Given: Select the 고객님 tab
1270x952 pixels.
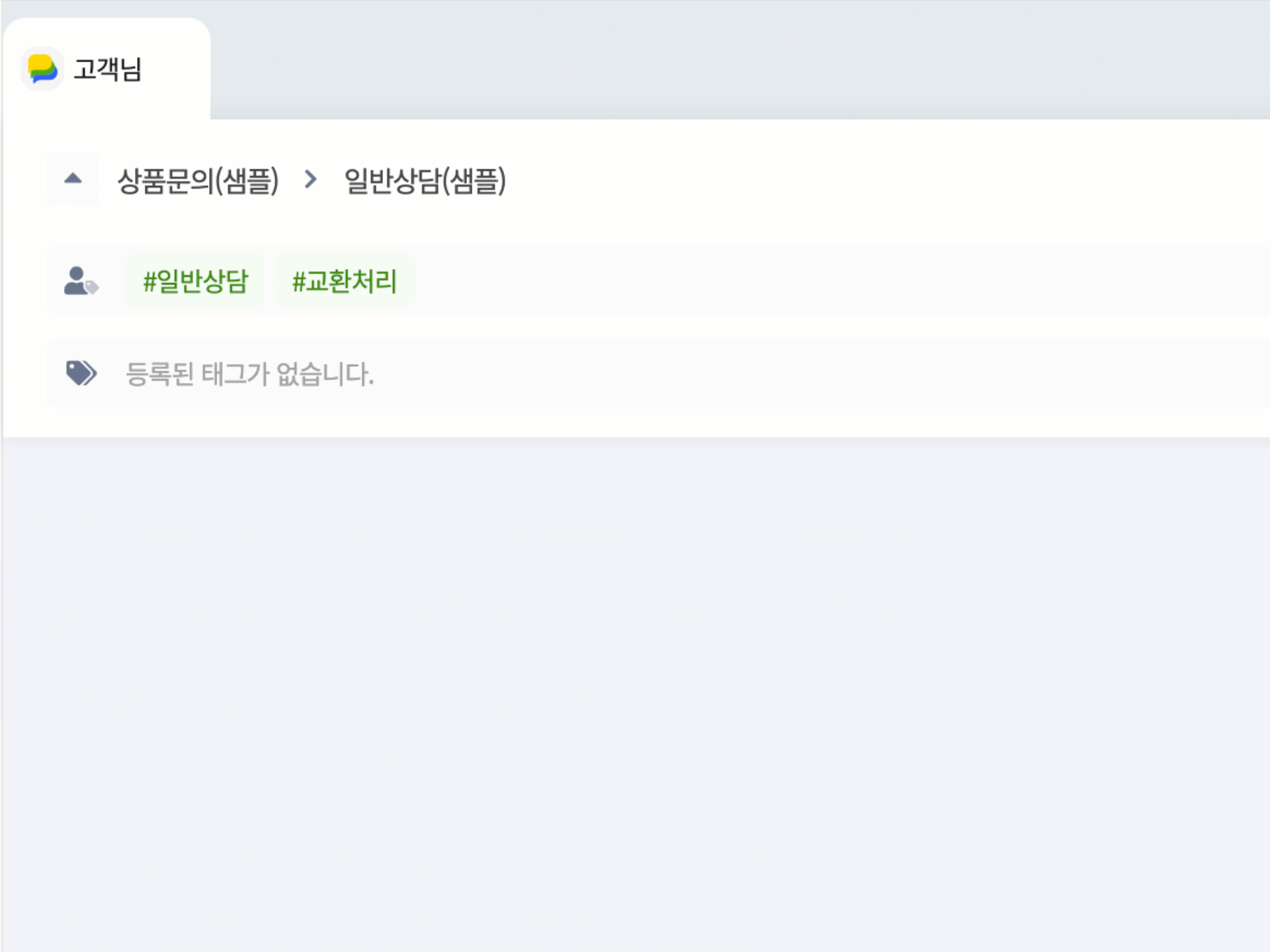Looking at the screenshot, I should click(106, 69).
